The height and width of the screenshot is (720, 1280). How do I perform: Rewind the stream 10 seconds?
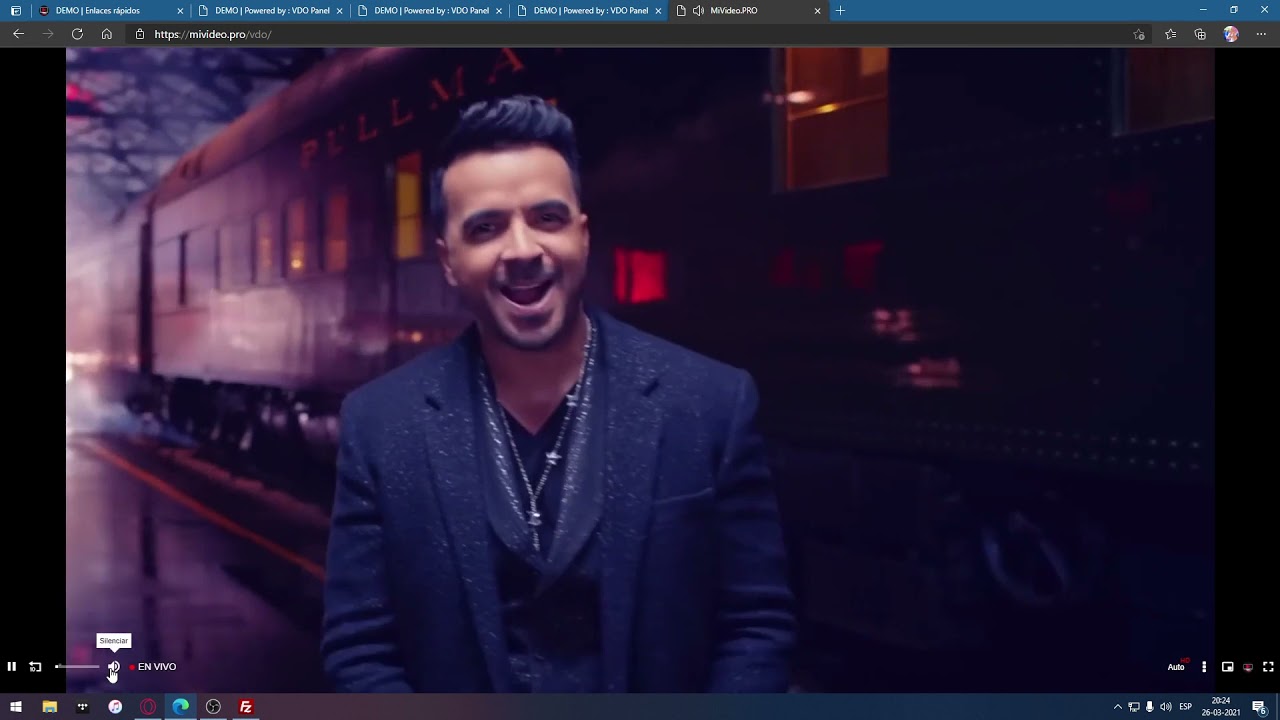click(35, 667)
